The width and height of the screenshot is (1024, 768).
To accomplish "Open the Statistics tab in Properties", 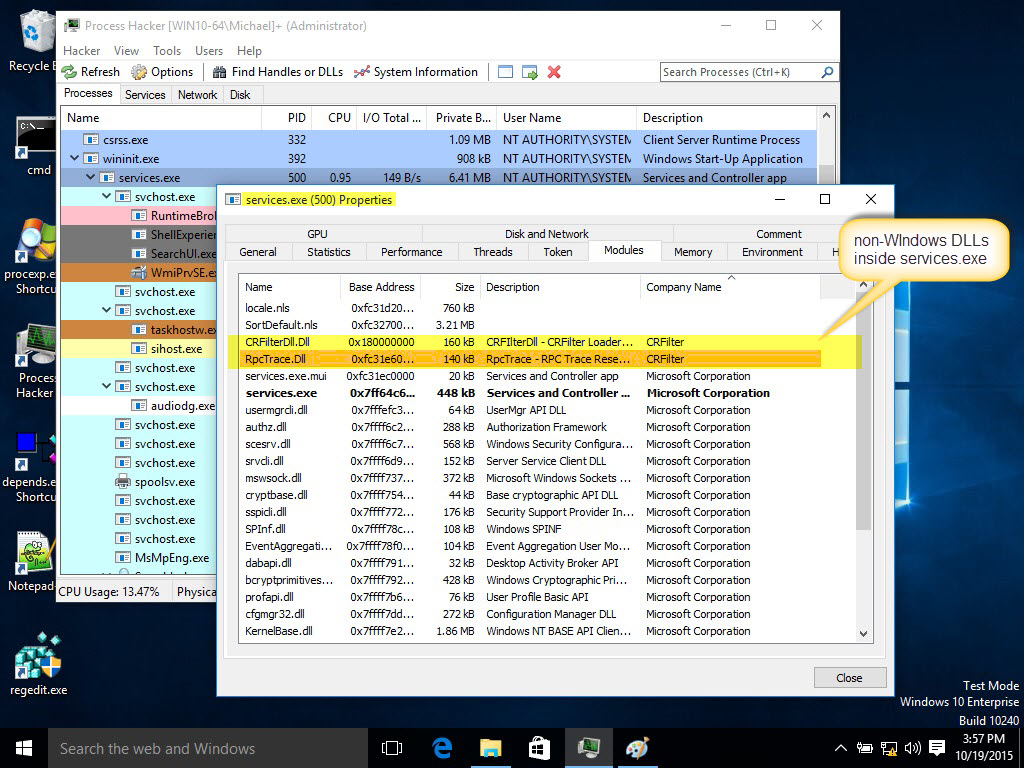I will pos(328,252).
